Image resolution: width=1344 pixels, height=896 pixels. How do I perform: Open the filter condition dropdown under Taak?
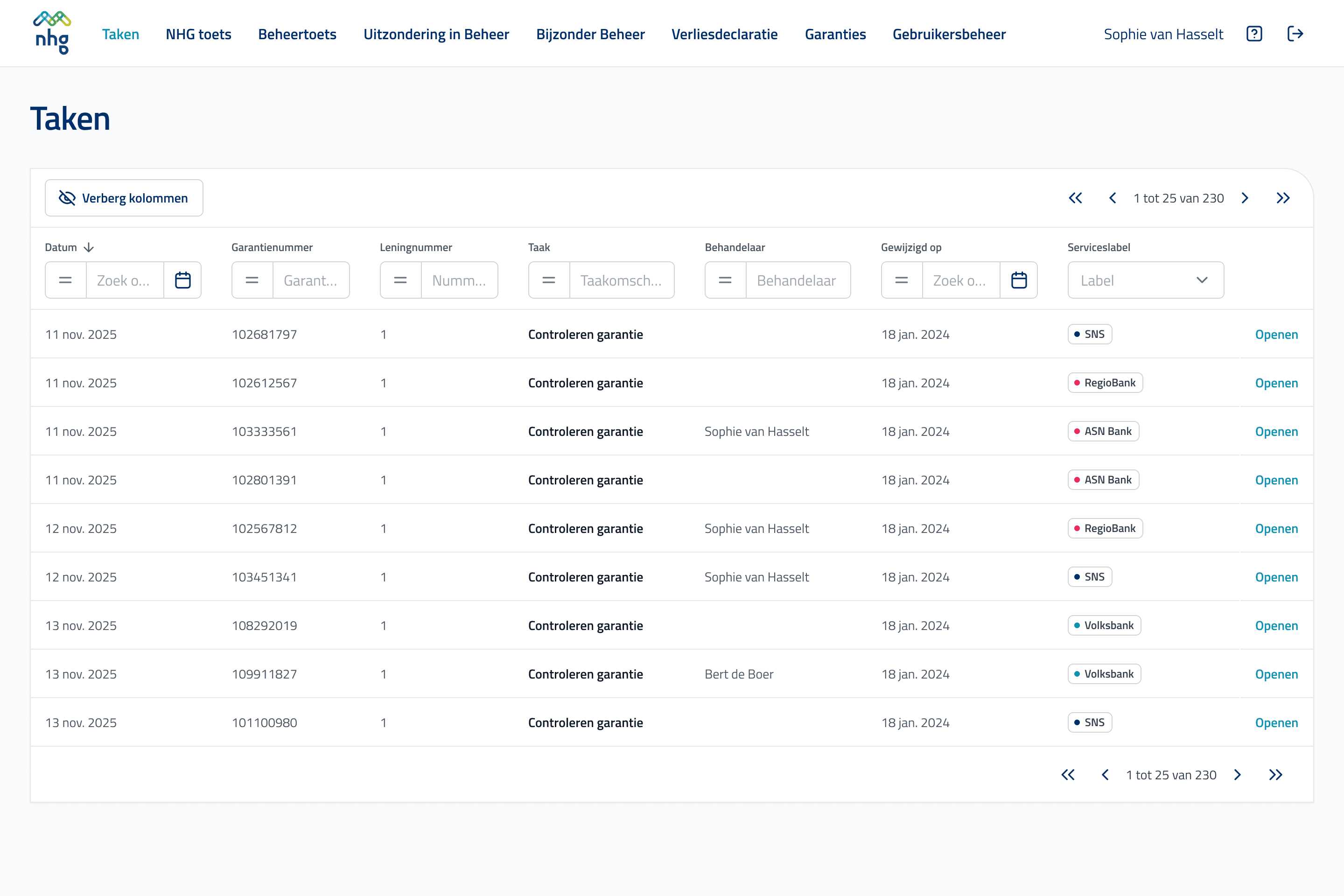pyautogui.click(x=549, y=280)
